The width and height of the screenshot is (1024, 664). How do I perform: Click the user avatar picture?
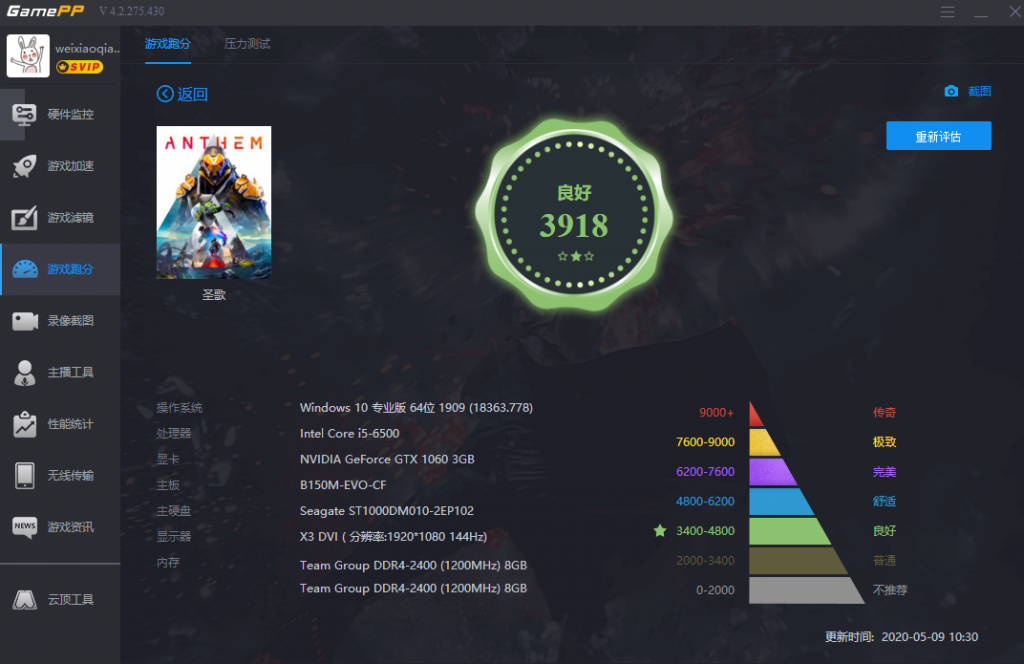pos(28,55)
